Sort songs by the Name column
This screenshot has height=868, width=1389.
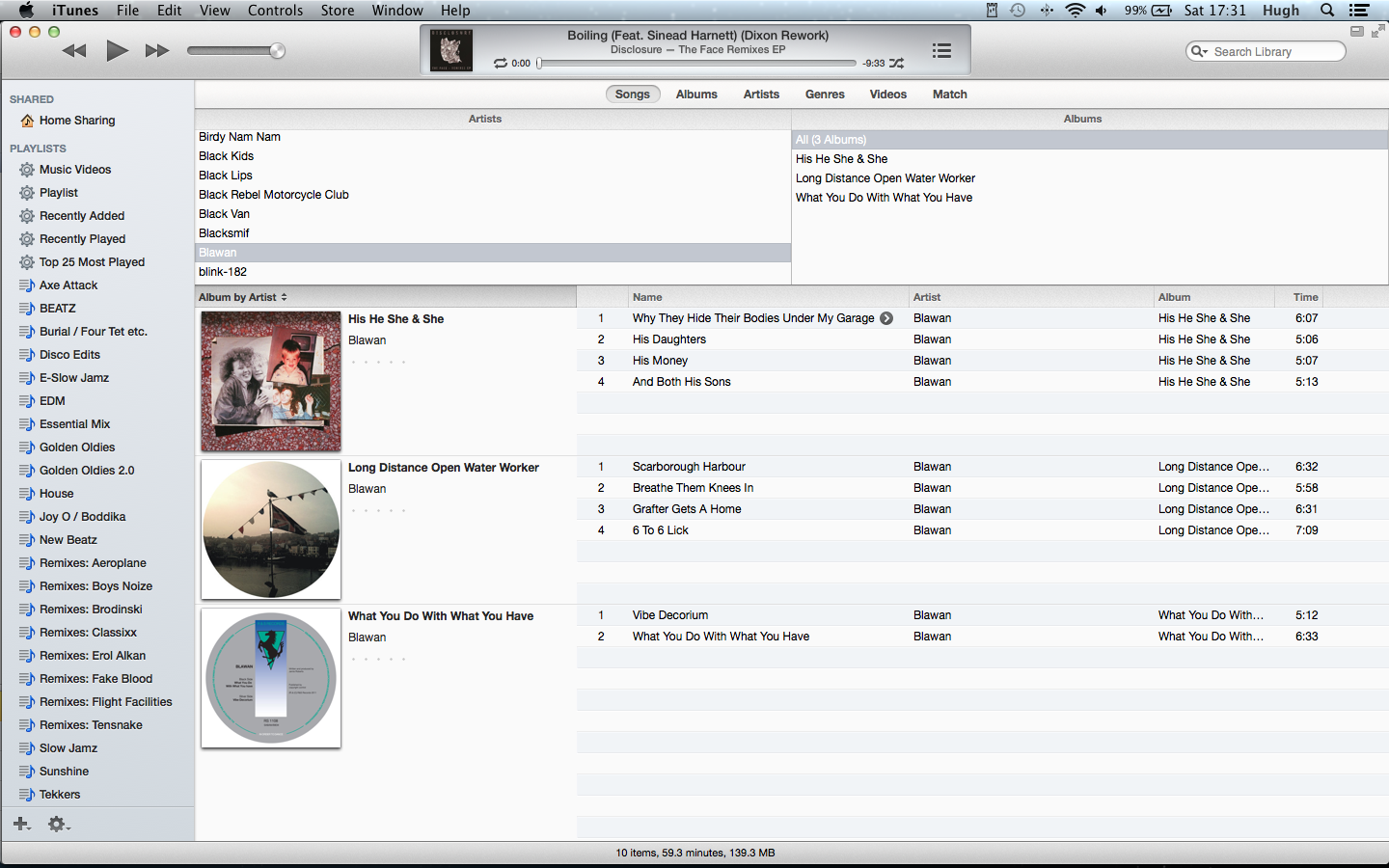(x=768, y=297)
